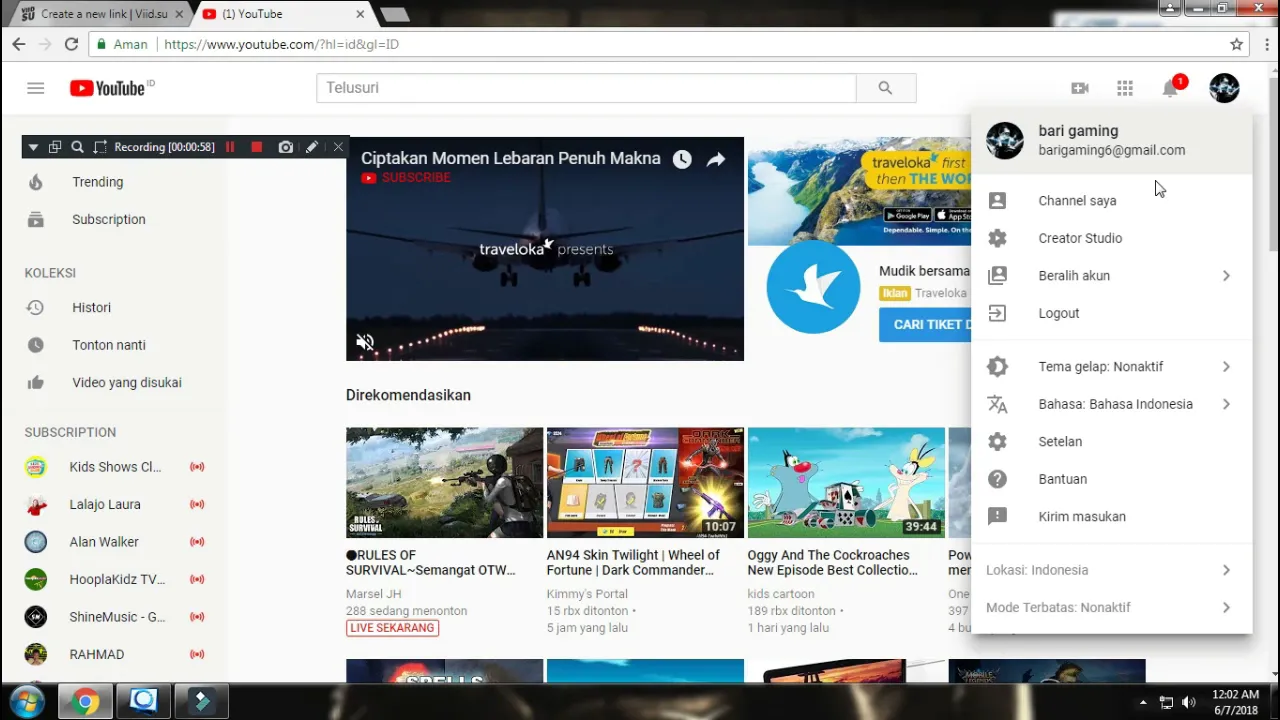Click the Marsel JH channel name
The width and height of the screenshot is (1280, 720).
click(x=373, y=594)
